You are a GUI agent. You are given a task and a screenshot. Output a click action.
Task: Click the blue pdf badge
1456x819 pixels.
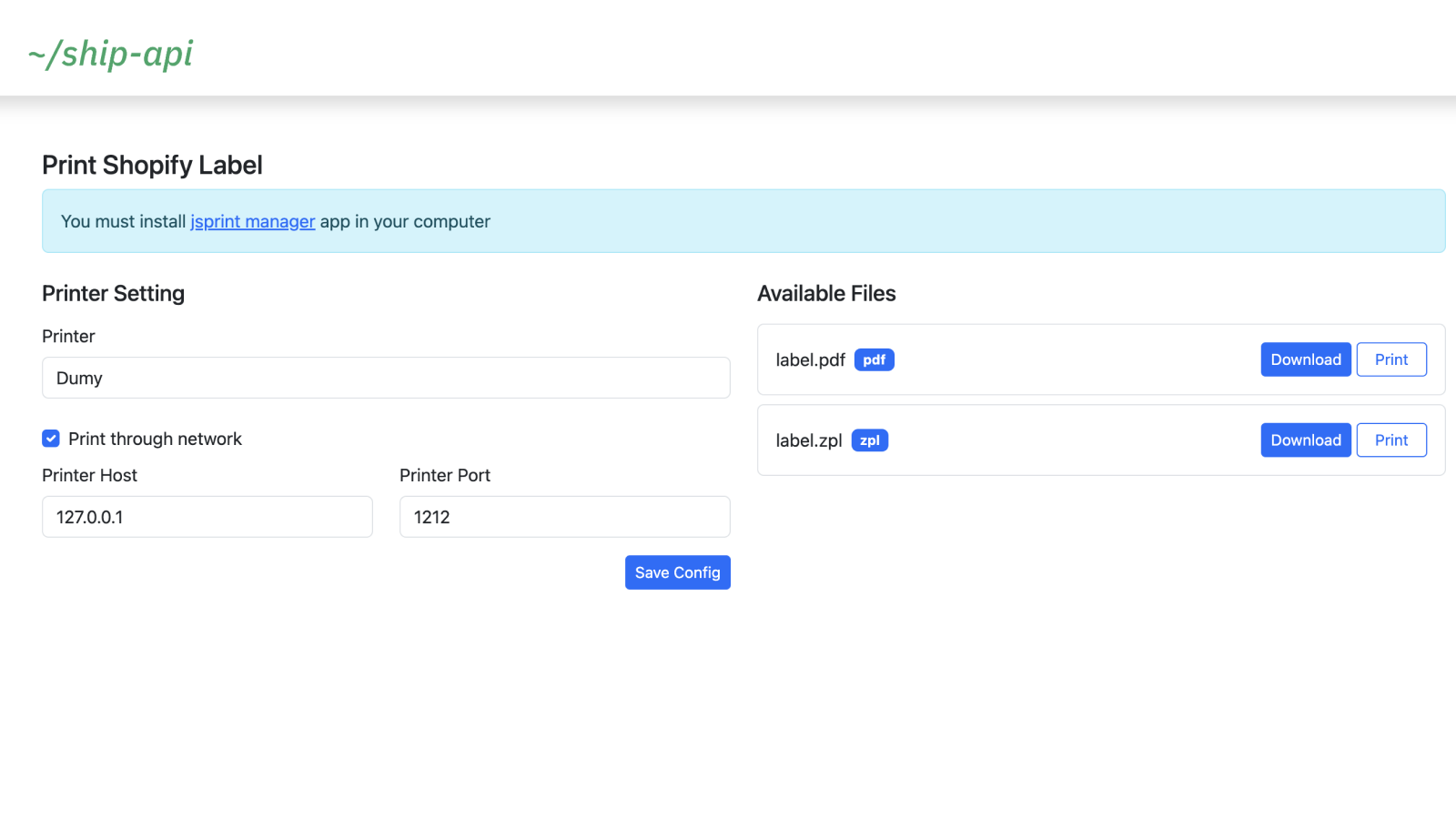click(874, 359)
